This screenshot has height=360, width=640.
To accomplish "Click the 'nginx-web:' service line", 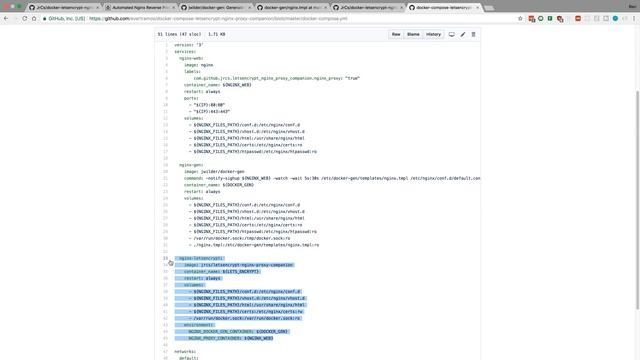I will 191,58.
